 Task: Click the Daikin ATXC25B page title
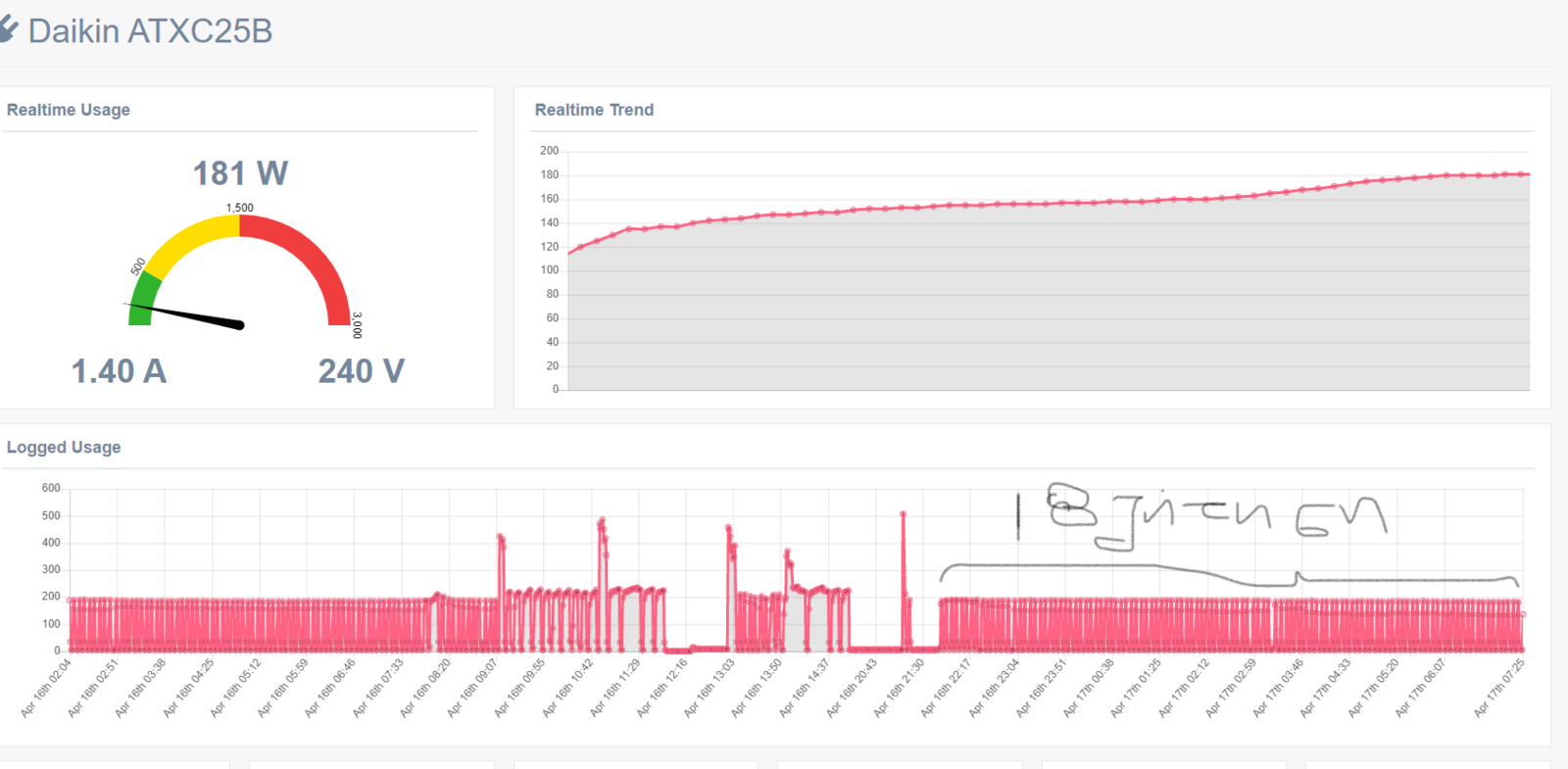click(x=150, y=30)
